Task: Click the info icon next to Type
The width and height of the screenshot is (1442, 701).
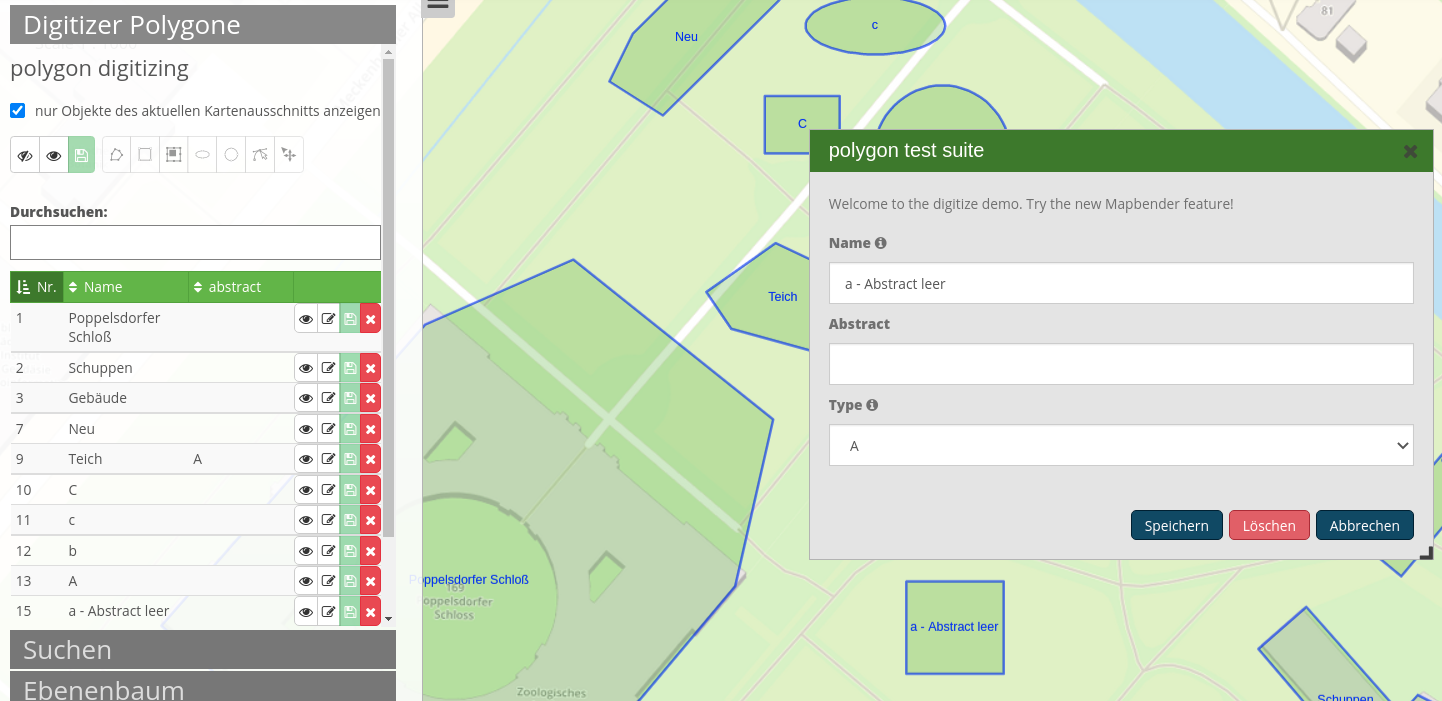Action: point(872,405)
